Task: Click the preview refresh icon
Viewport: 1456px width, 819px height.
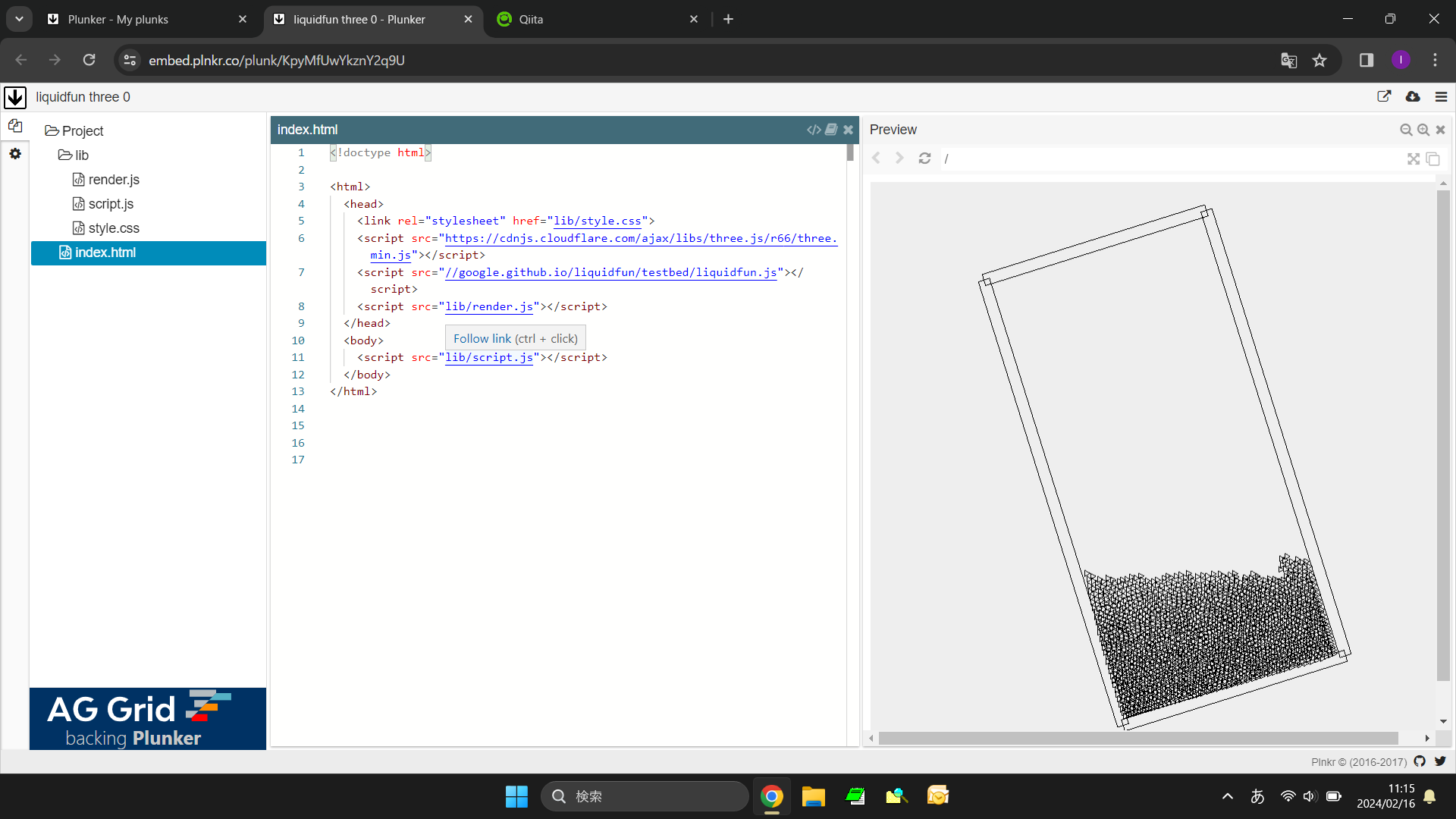Action: point(924,158)
